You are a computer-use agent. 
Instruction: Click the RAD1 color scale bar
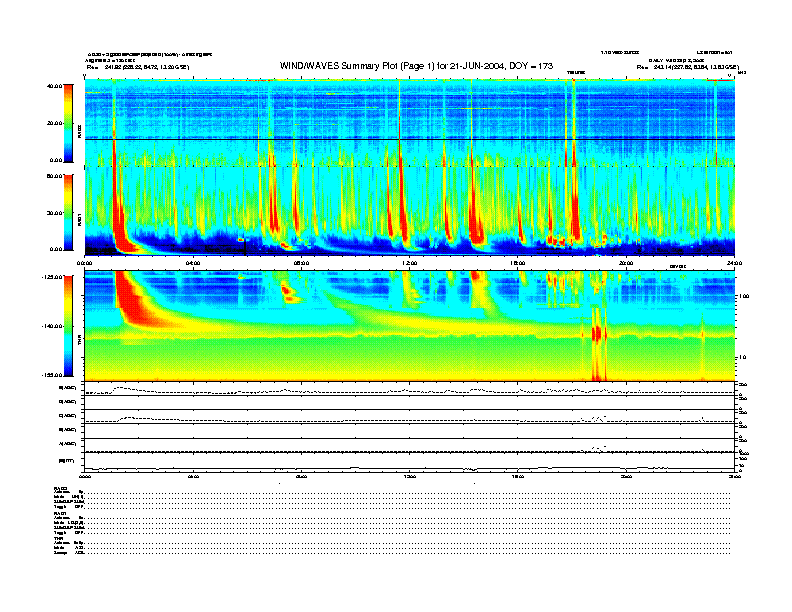[69, 212]
